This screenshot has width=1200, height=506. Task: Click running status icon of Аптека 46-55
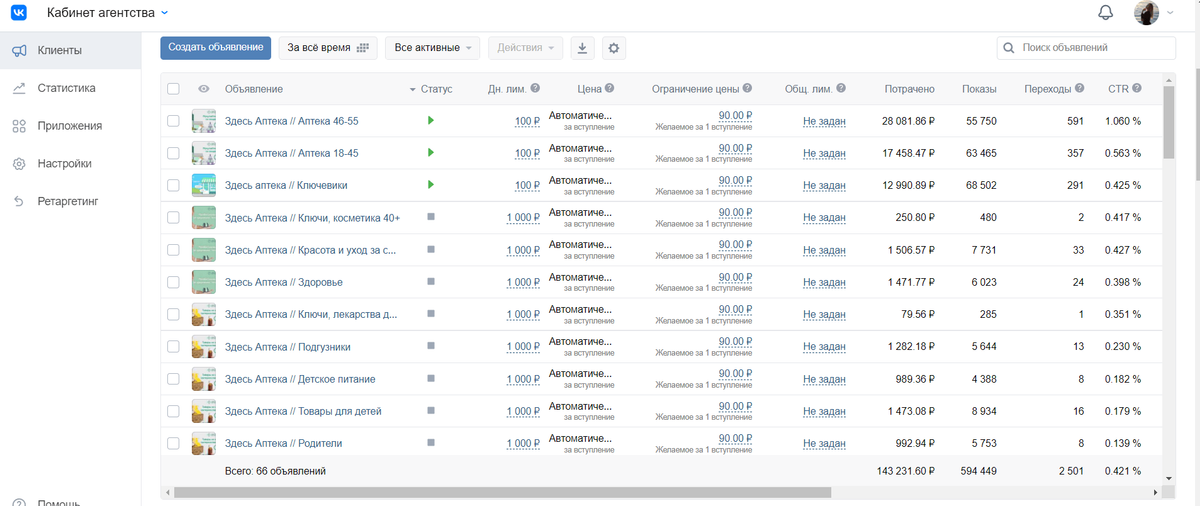click(x=430, y=121)
